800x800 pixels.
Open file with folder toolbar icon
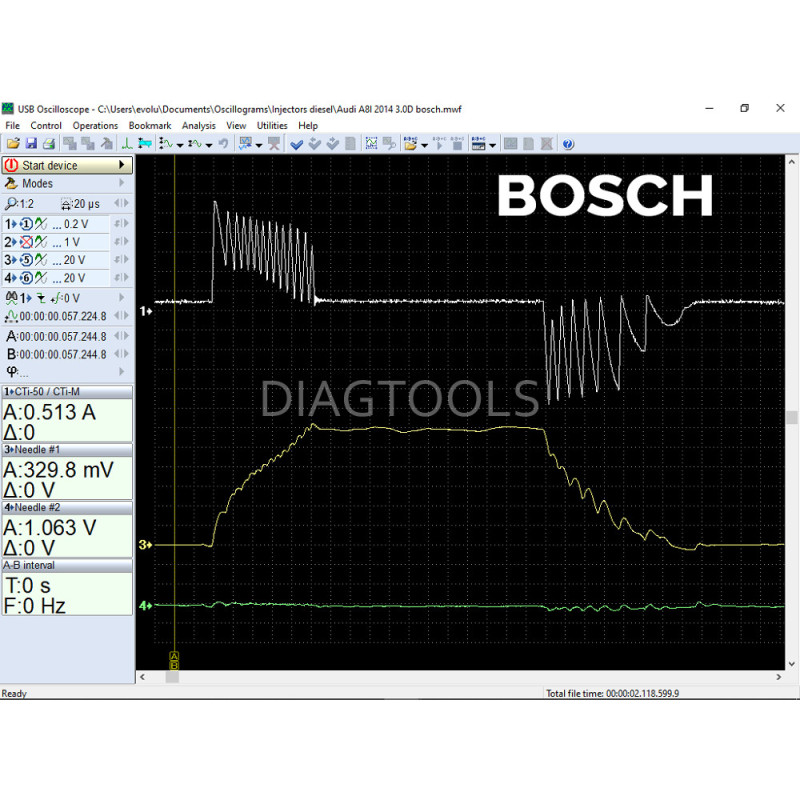[13, 144]
